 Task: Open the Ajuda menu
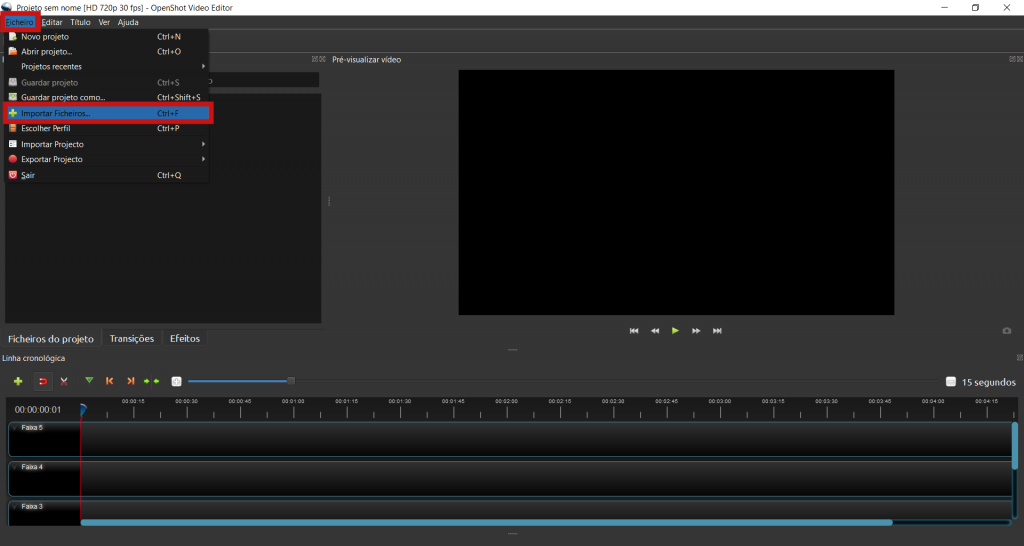tap(128, 22)
